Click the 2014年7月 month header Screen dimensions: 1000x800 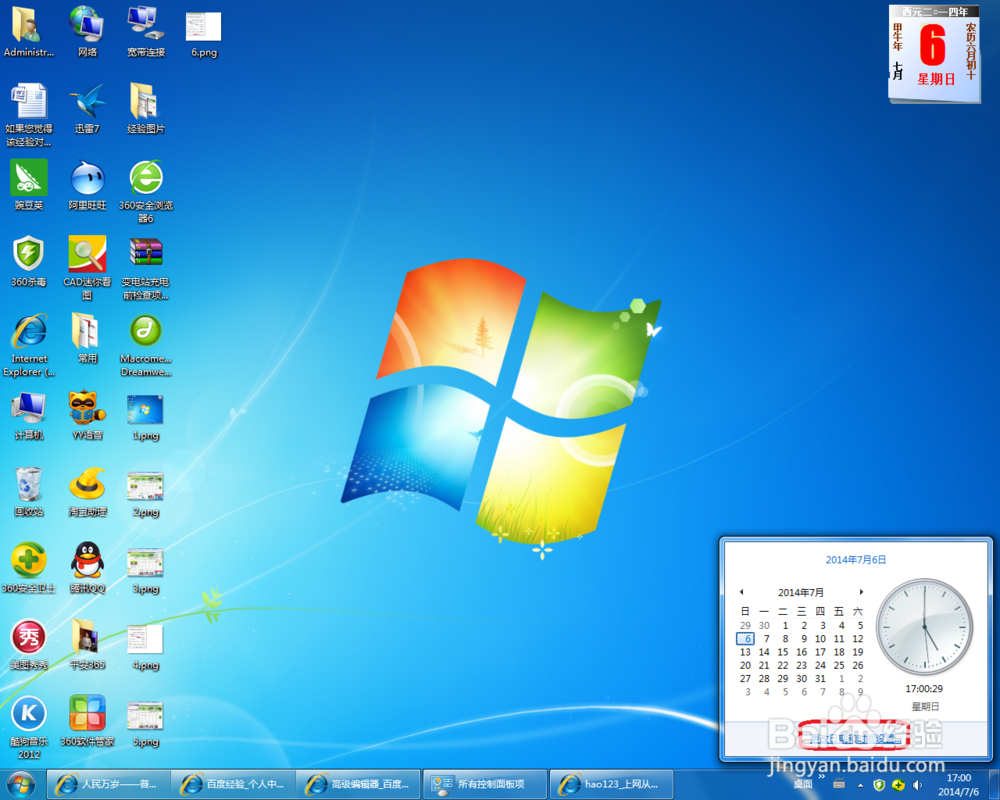[800, 592]
